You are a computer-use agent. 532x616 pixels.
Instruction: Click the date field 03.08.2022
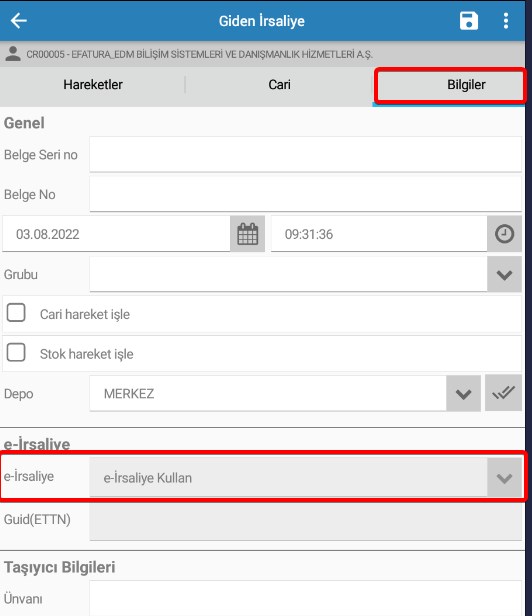[x=116, y=234]
